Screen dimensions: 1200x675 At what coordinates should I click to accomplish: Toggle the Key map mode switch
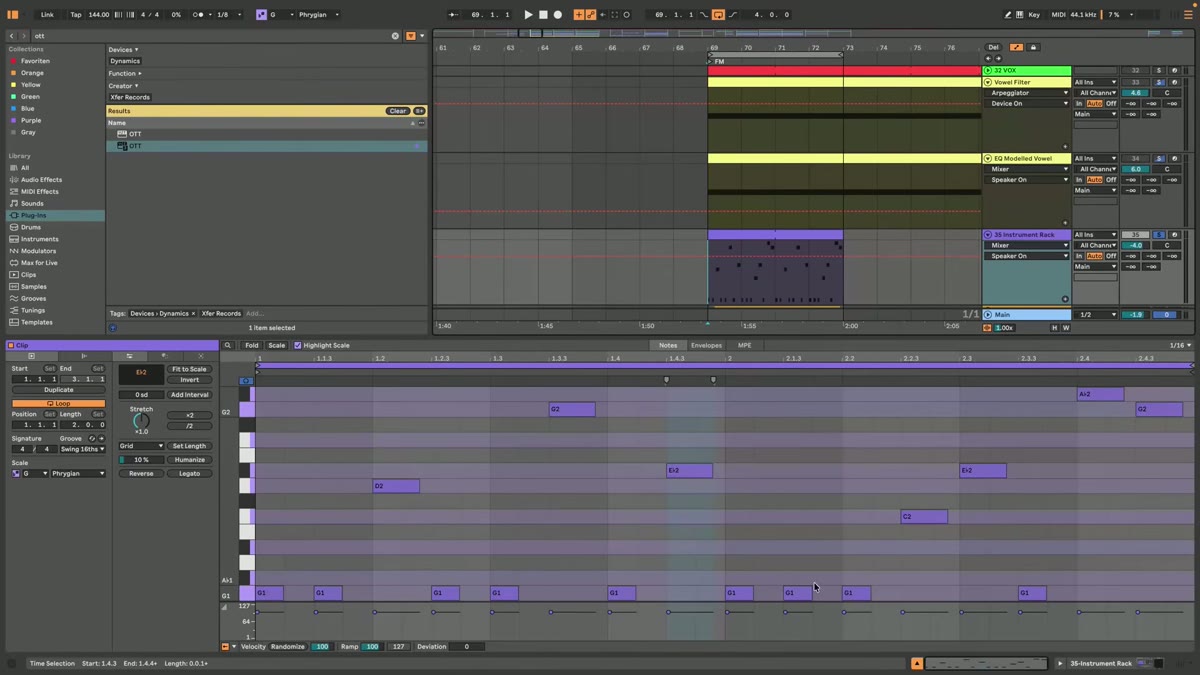tap(1034, 15)
